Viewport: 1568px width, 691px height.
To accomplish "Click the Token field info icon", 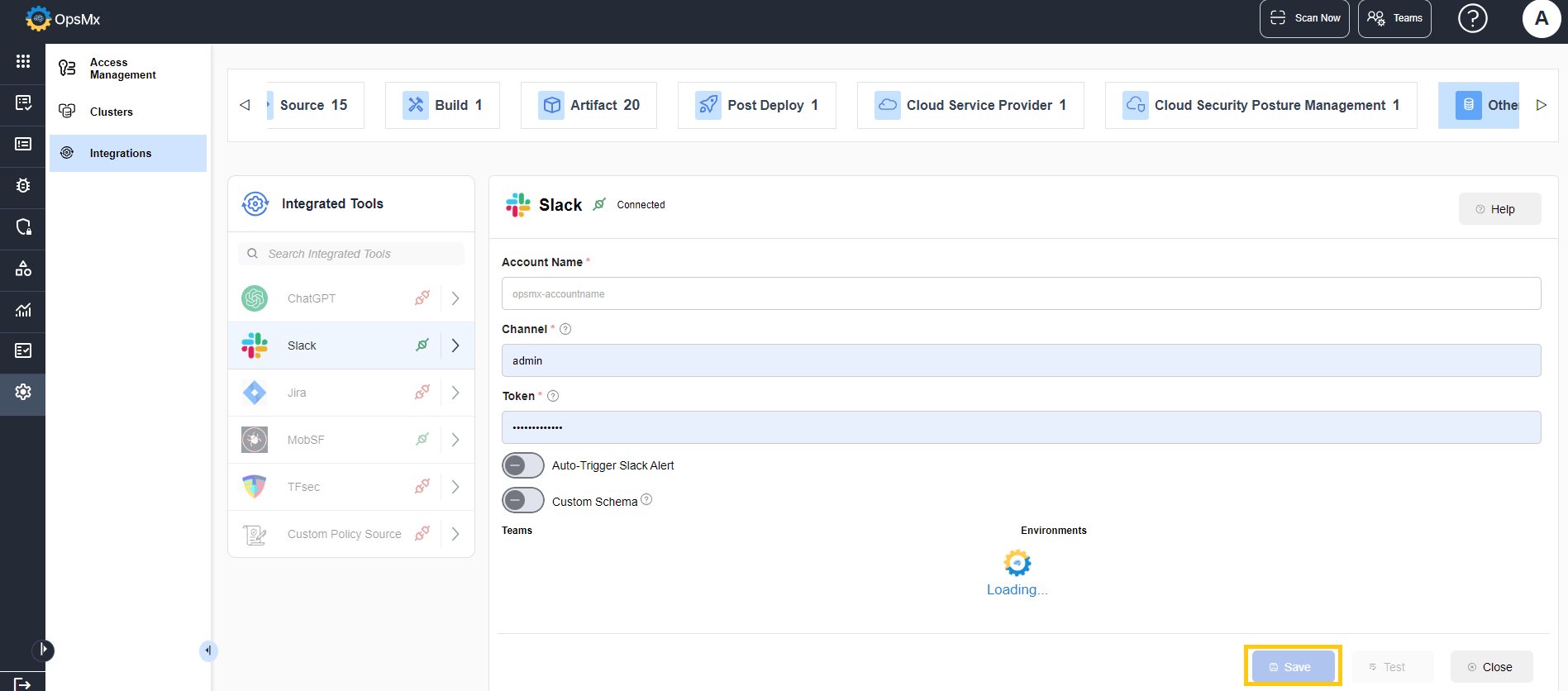I will click(553, 396).
